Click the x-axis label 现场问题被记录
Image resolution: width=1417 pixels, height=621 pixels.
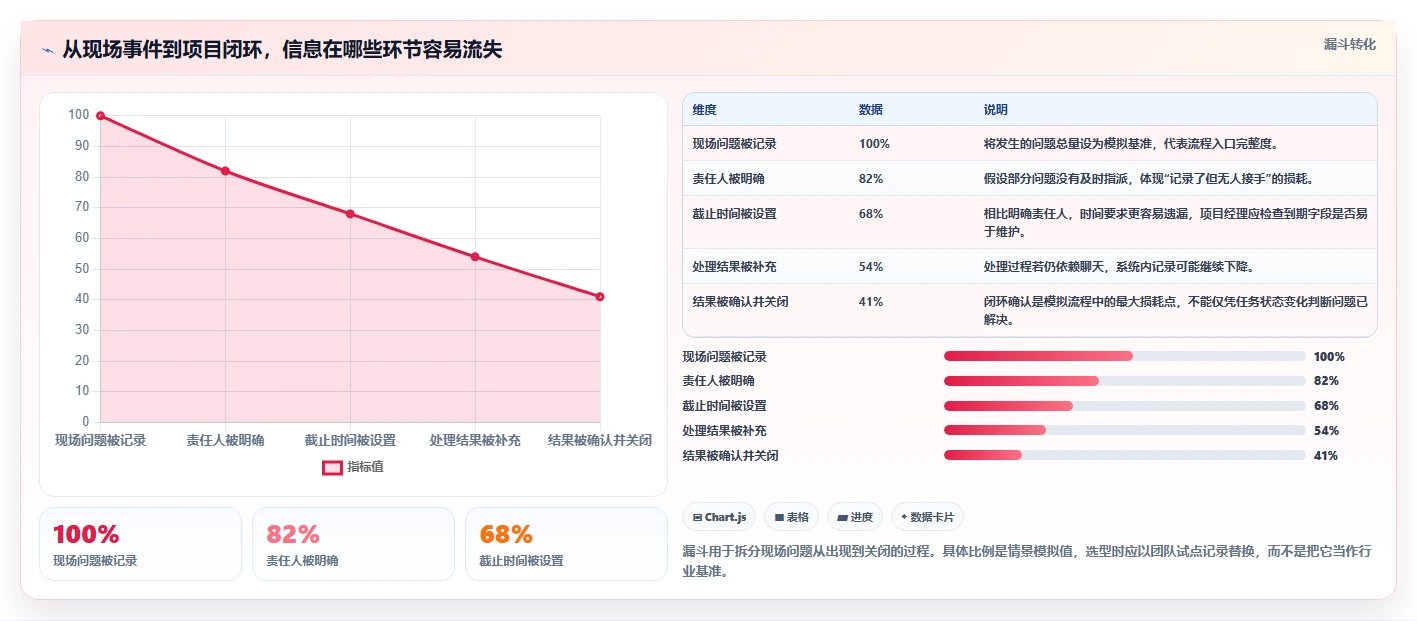pyautogui.click(x=100, y=441)
